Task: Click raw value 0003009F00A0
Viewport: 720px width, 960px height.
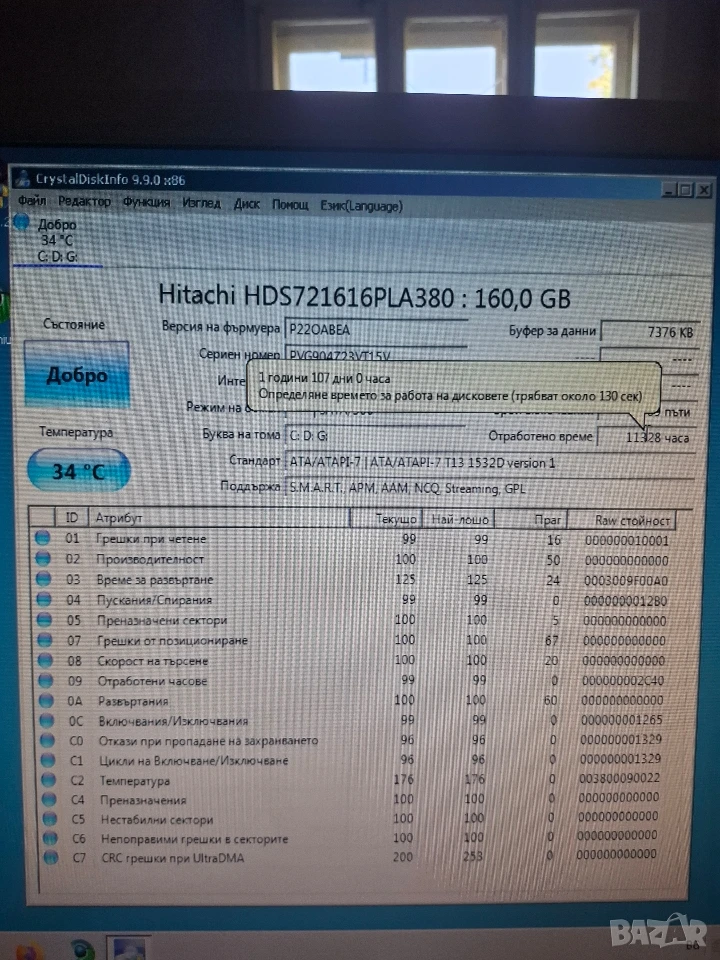Action: click(626, 580)
